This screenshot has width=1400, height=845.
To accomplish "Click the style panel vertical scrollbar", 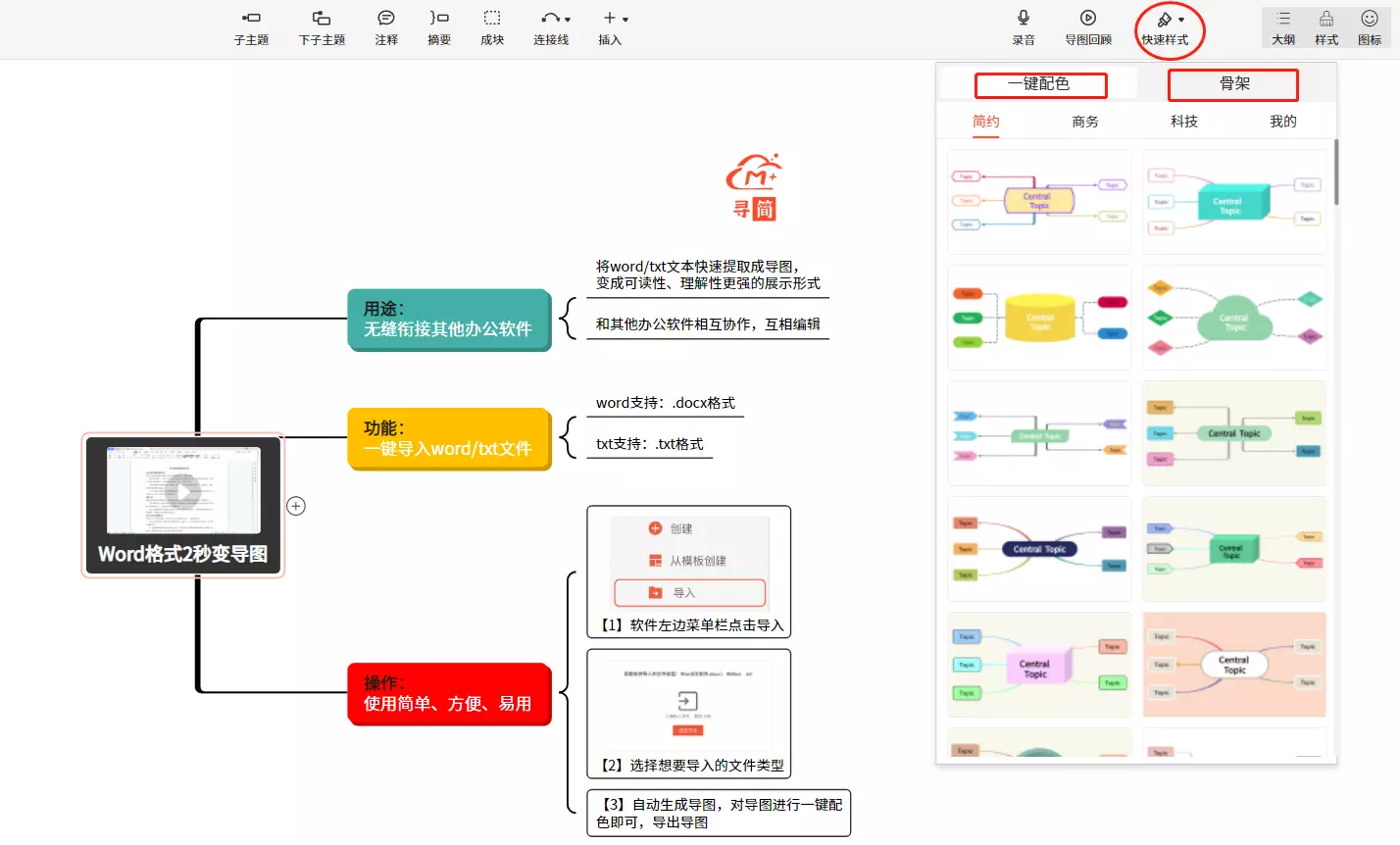I will [1335, 172].
